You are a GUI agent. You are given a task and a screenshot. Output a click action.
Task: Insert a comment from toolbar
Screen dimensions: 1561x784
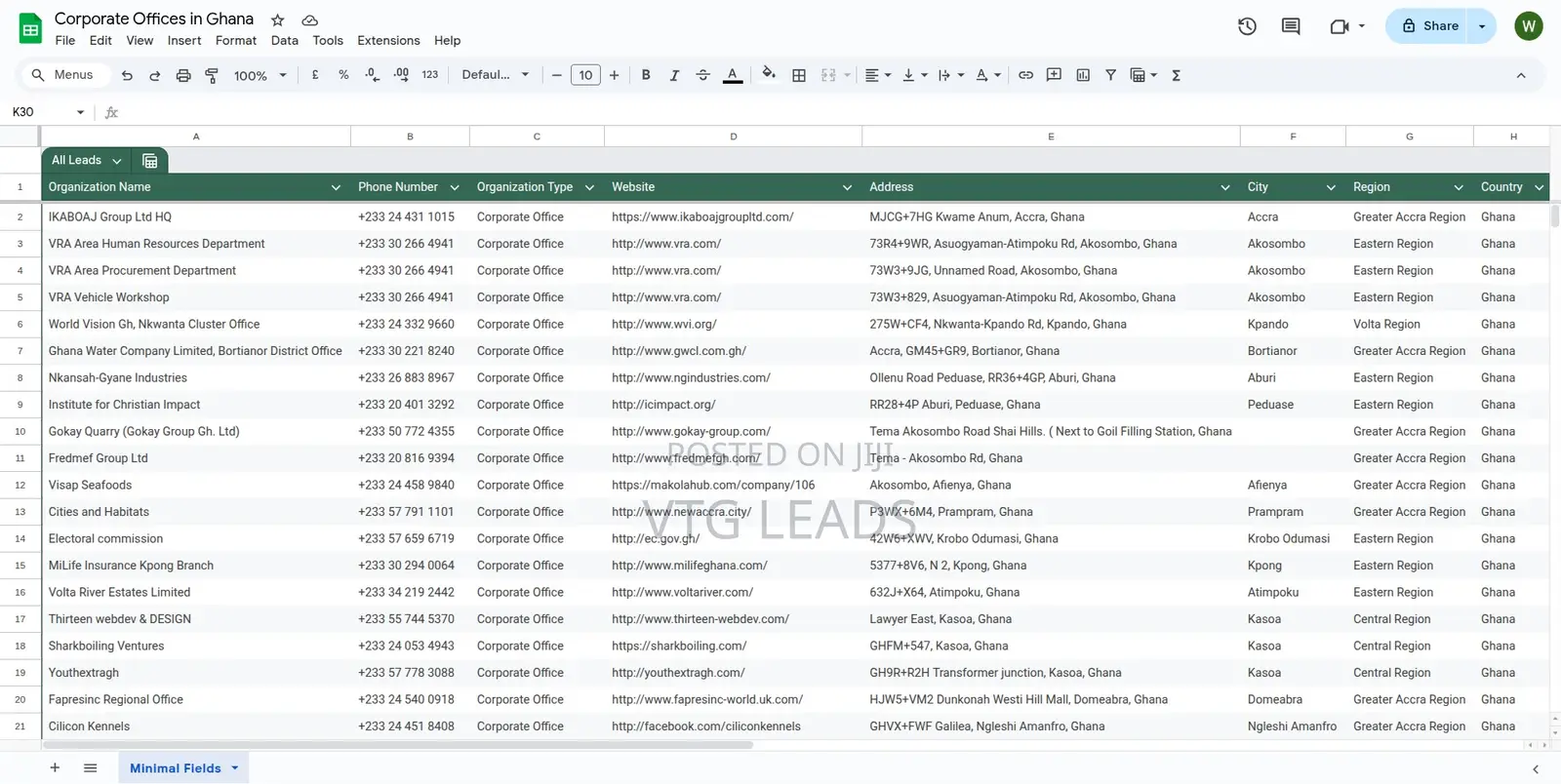[1054, 75]
